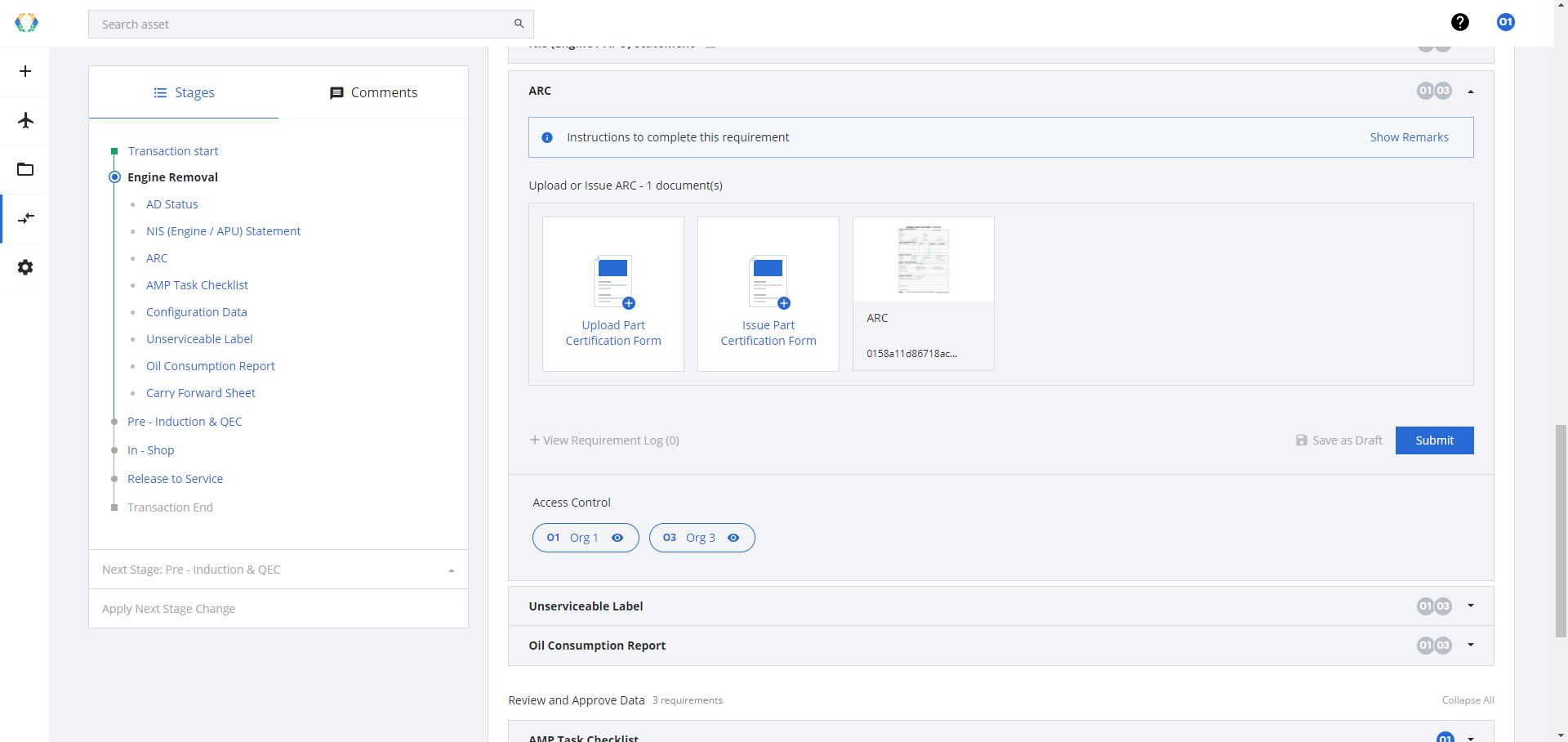
Task: Open the aircraft assets sidebar icon
Action: pos(25,120)
